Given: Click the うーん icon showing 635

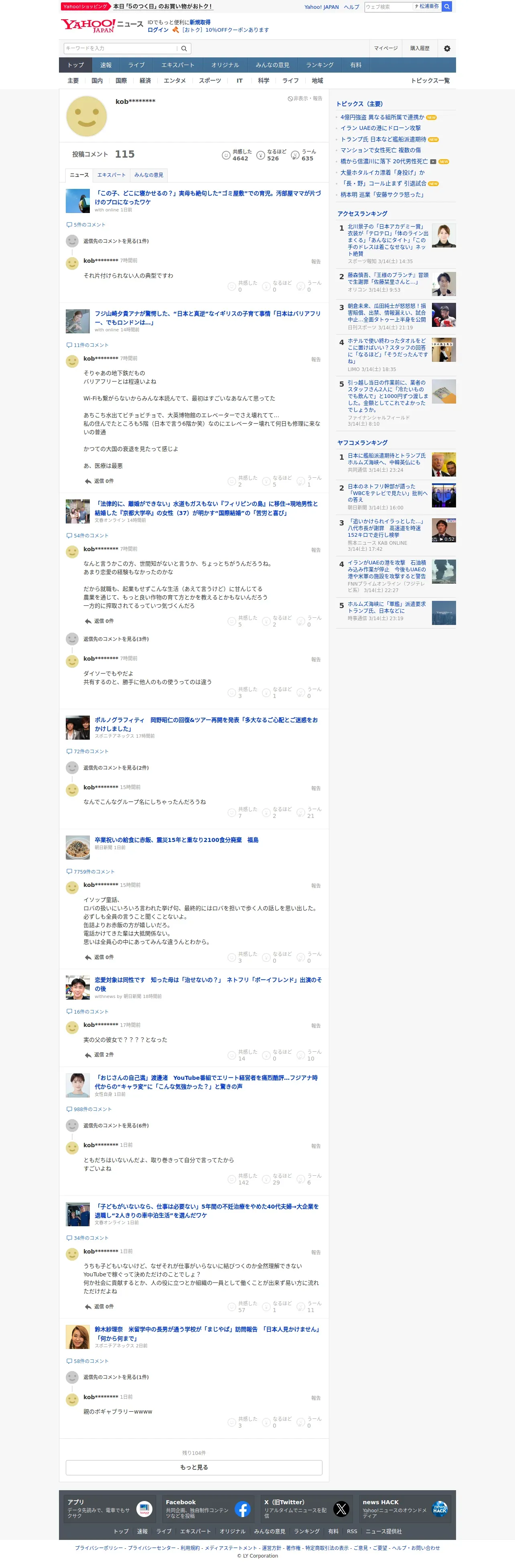Looking at the screenshot, I should point(295,155).
